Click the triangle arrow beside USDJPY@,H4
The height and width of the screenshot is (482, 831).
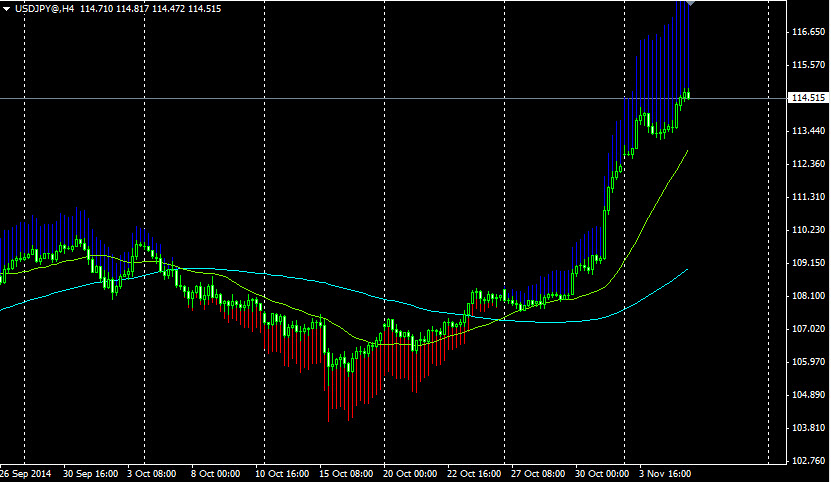(7, 9)
